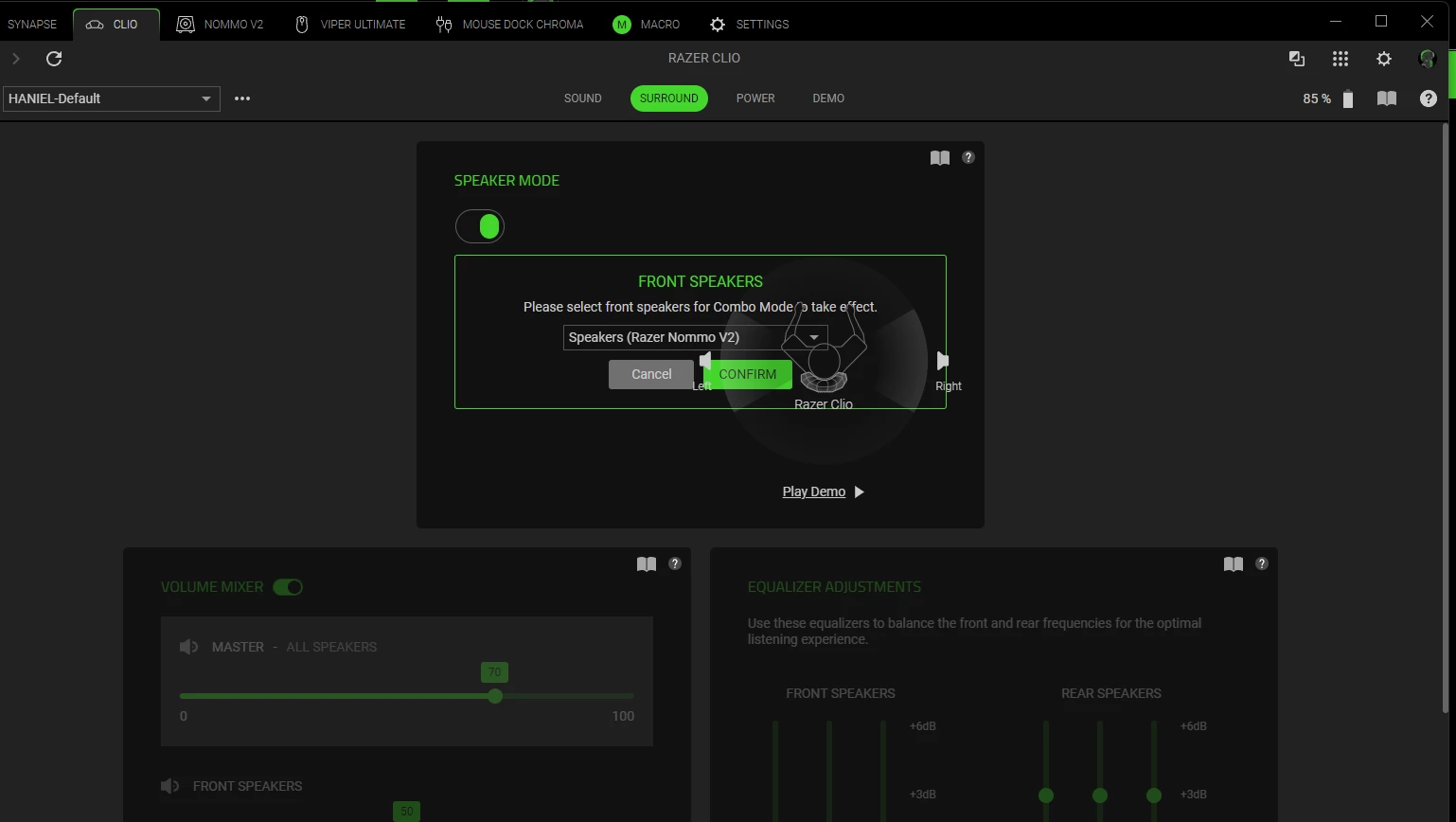
Task: Open the Viper Ultimate device tab
Action: (350, 24)
